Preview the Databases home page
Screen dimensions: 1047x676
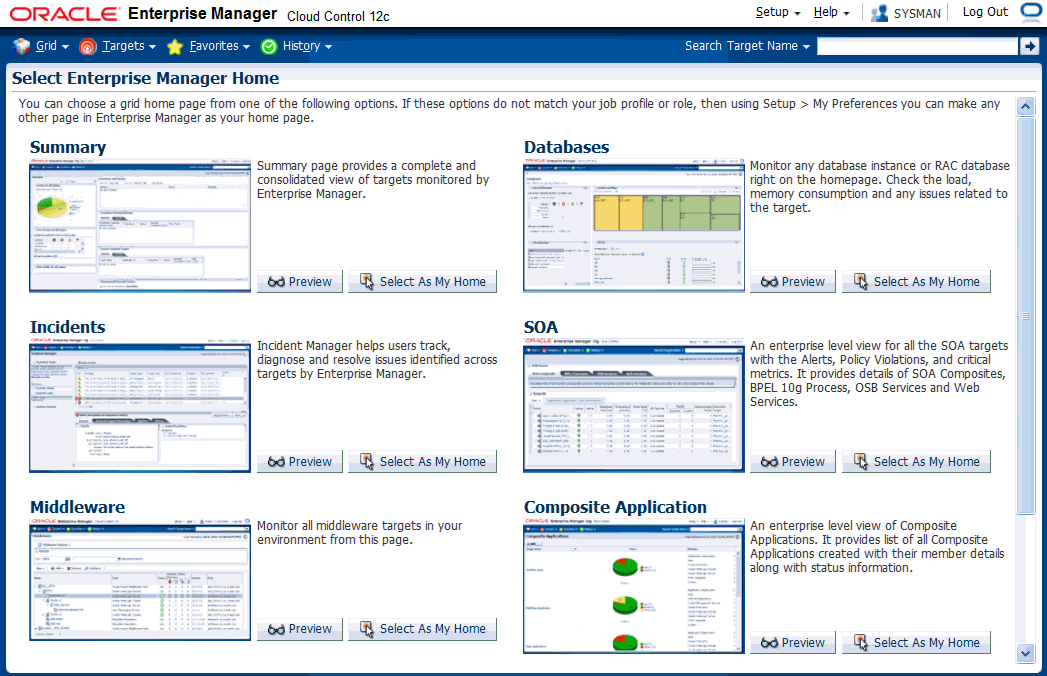[793, 282]
